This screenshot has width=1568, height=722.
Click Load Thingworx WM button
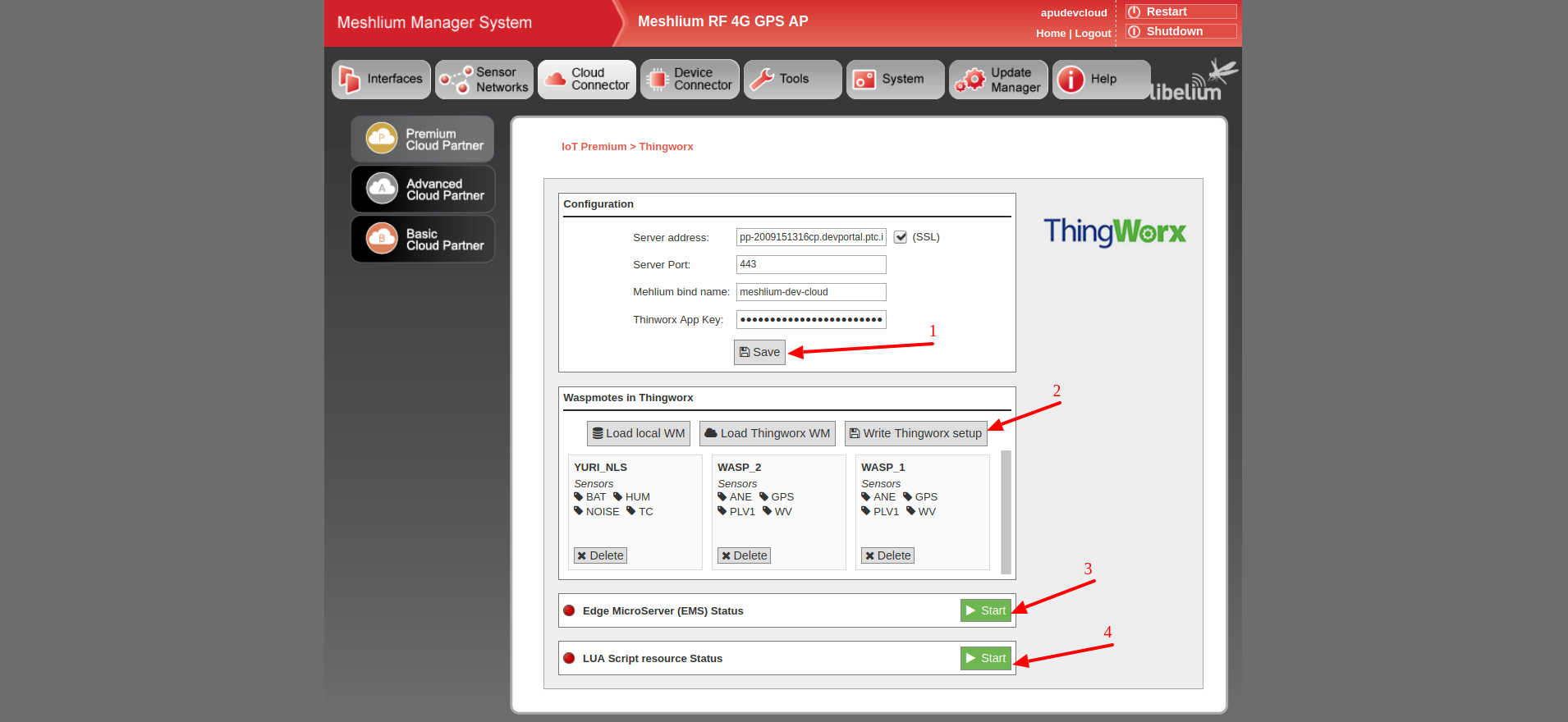[x=768, y=433]
